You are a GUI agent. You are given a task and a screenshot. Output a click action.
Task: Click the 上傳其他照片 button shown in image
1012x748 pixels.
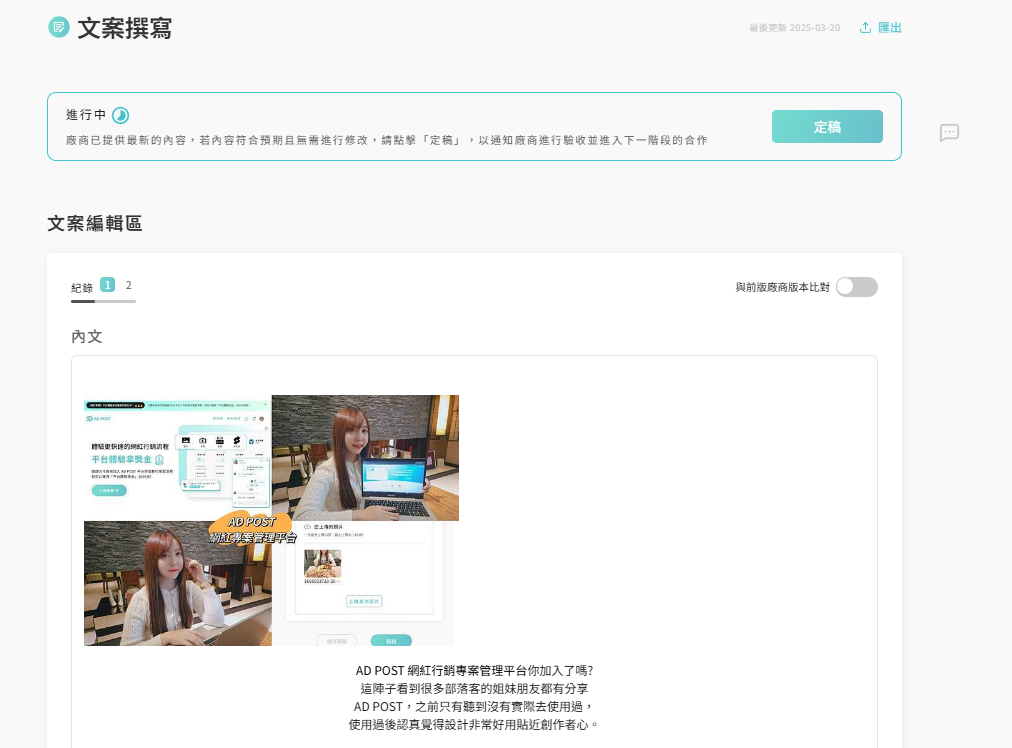coord(364,601)
